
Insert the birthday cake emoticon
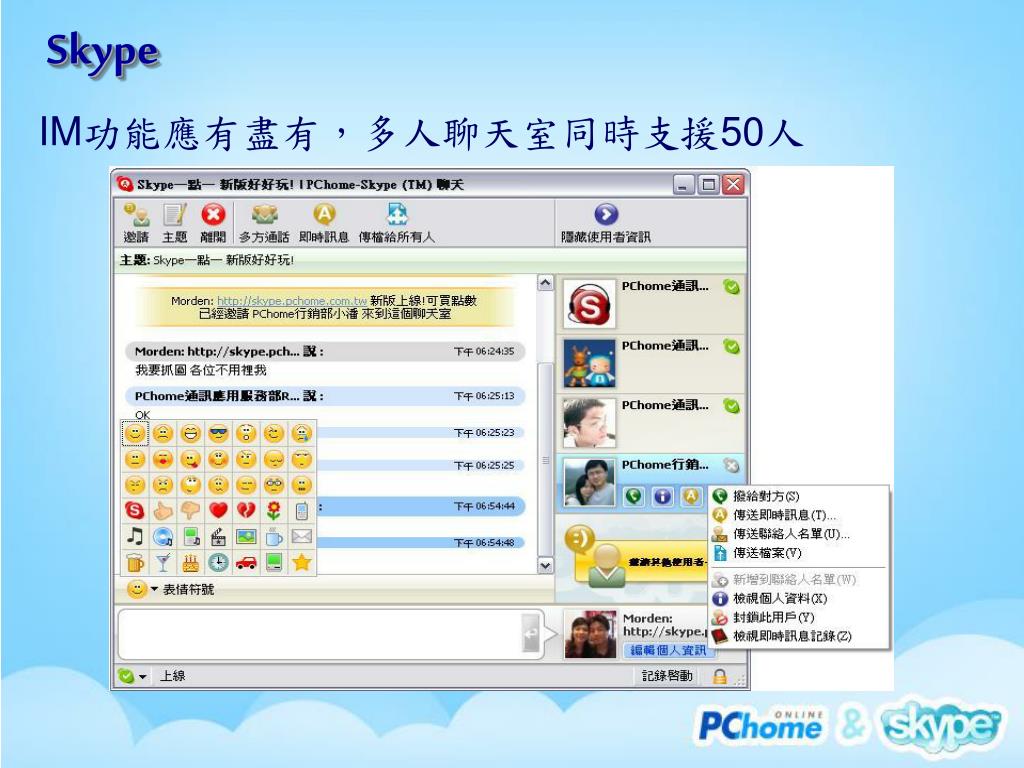tap(191, 562)
